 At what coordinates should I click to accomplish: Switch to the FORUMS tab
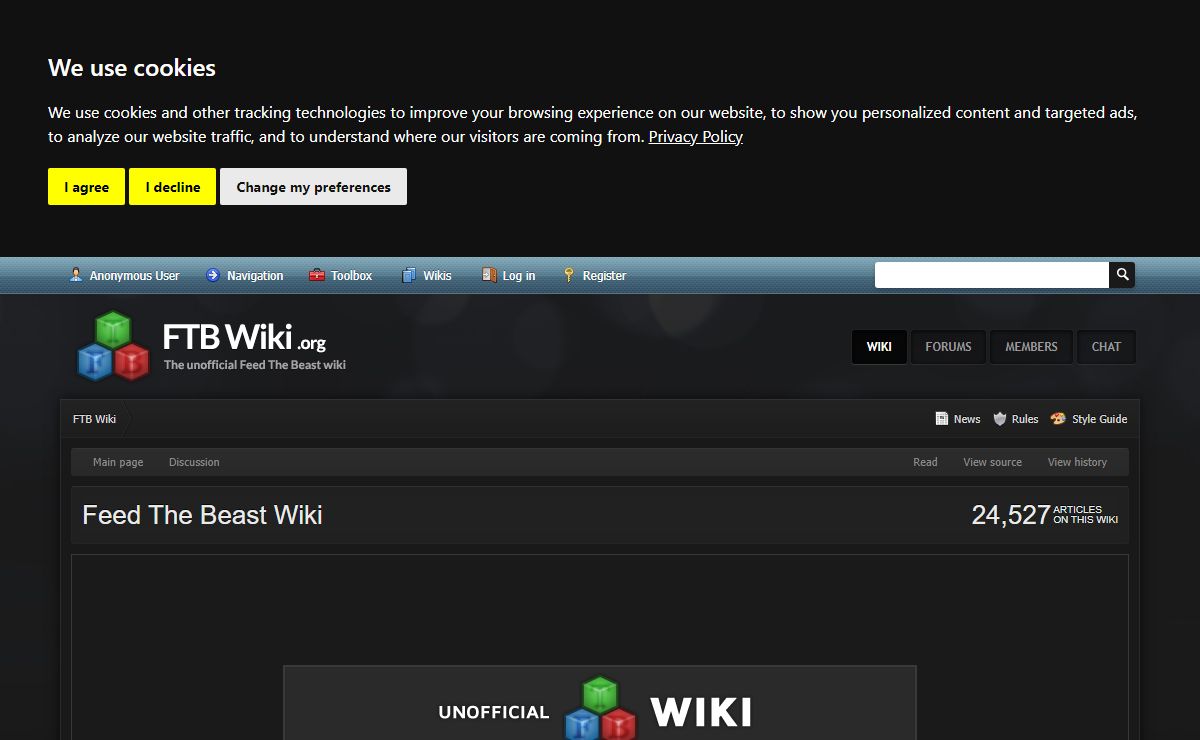pos(948,347)
